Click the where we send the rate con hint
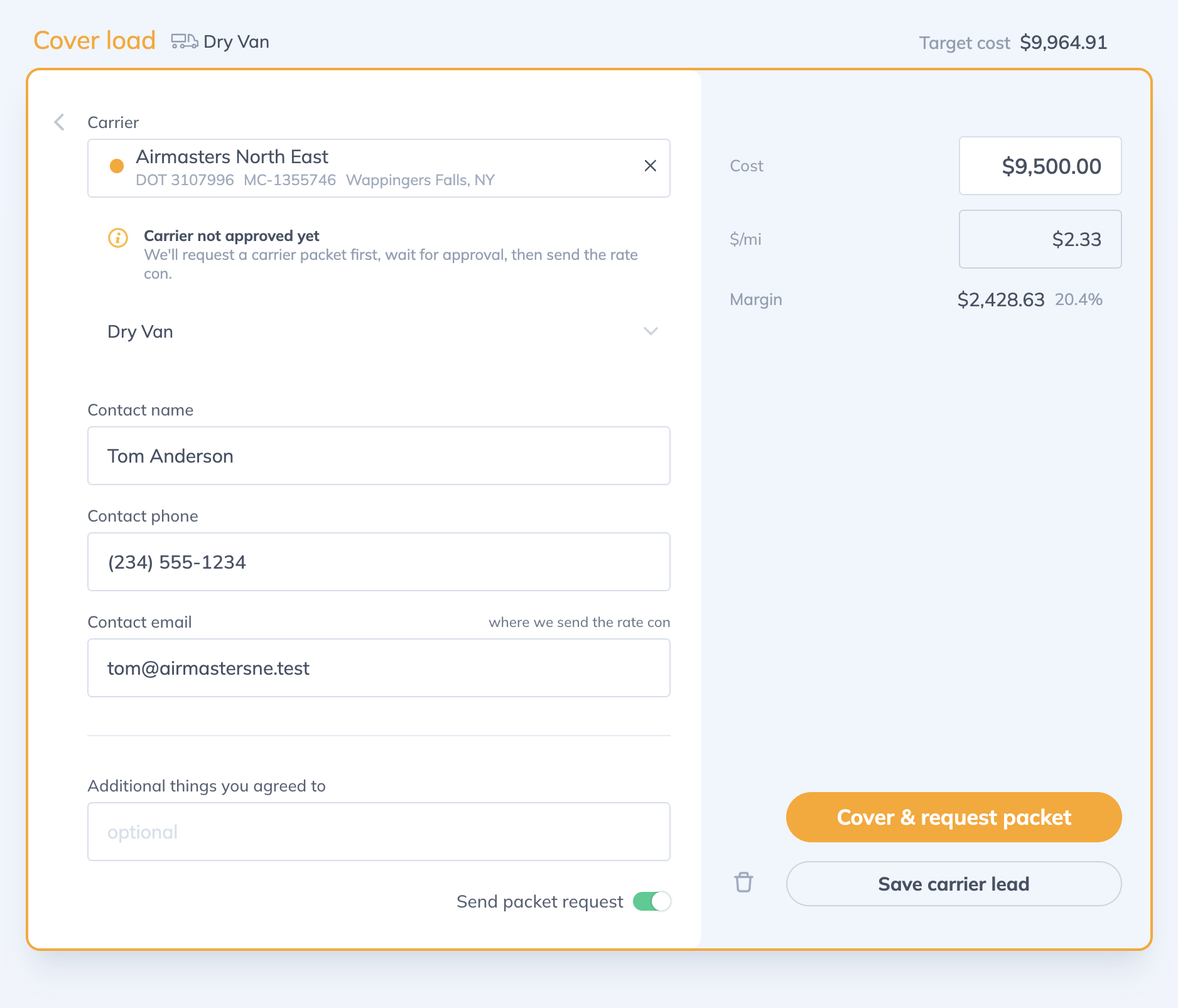This screenshot has height=1008, width=1178. tap(580, 622)
